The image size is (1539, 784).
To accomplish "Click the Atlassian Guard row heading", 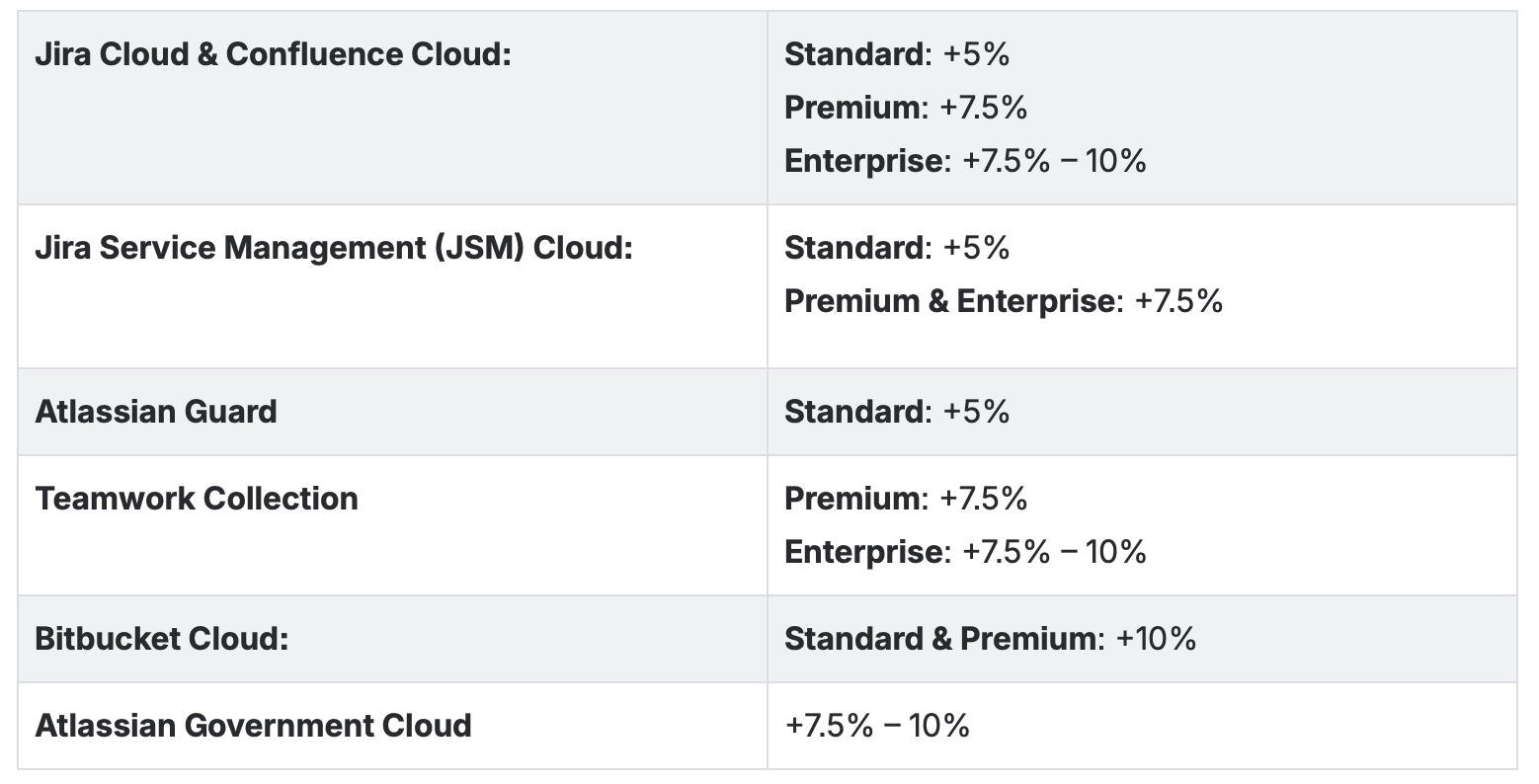I will click(156, 412).
